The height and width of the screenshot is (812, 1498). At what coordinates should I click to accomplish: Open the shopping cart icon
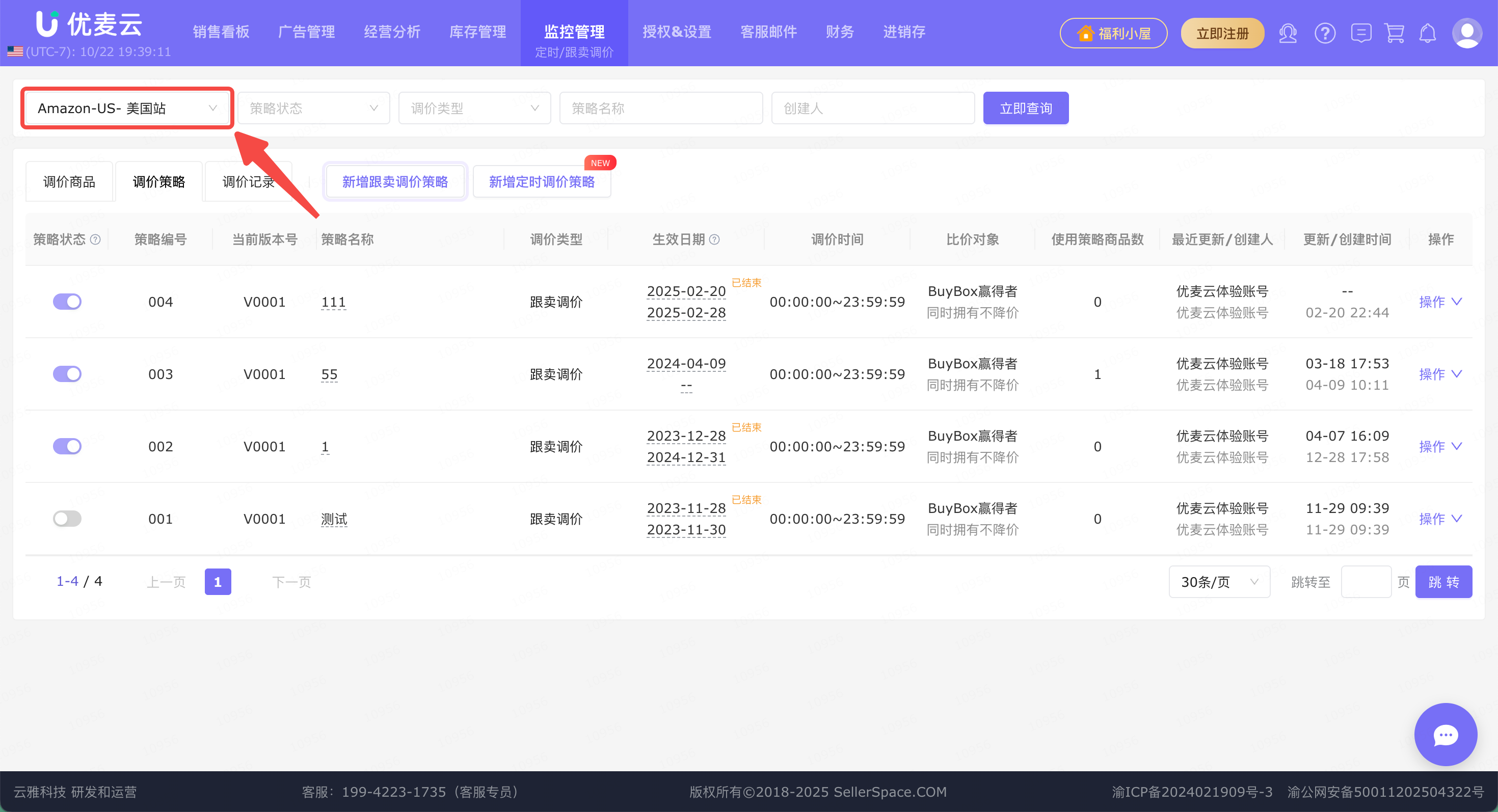(x=1395, y=33)
